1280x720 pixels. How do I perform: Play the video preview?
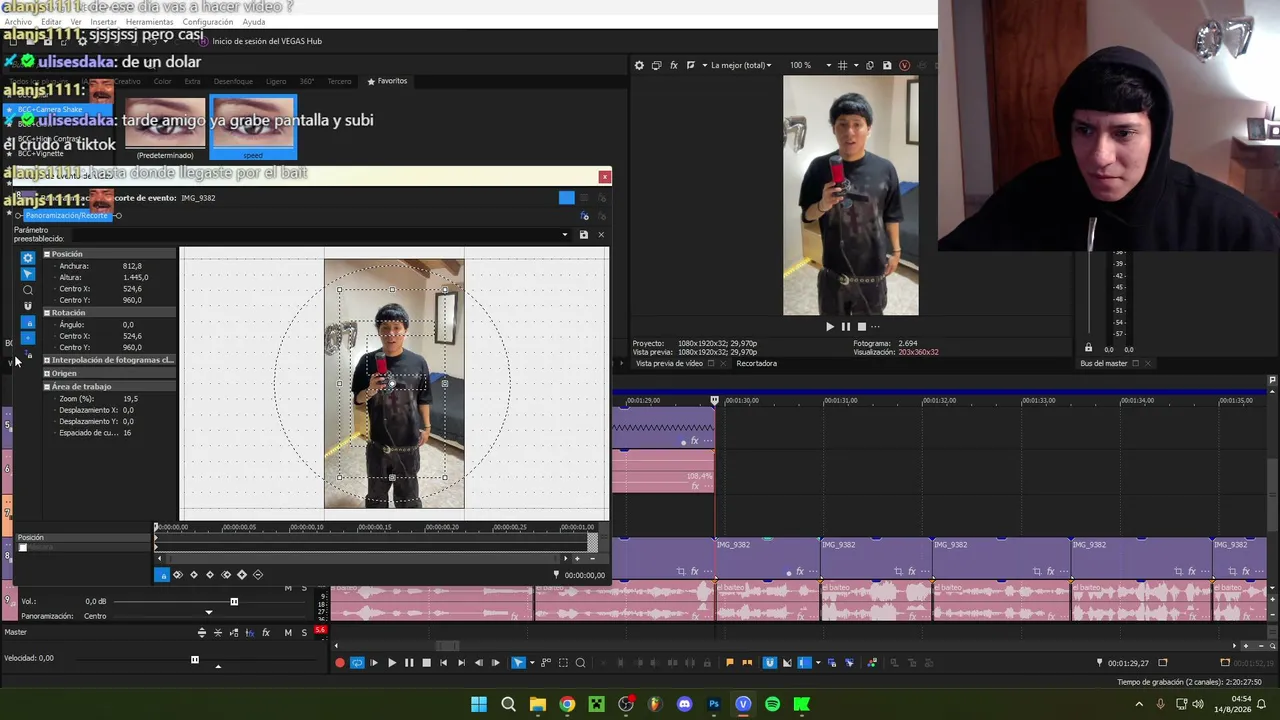click(829, 326)
